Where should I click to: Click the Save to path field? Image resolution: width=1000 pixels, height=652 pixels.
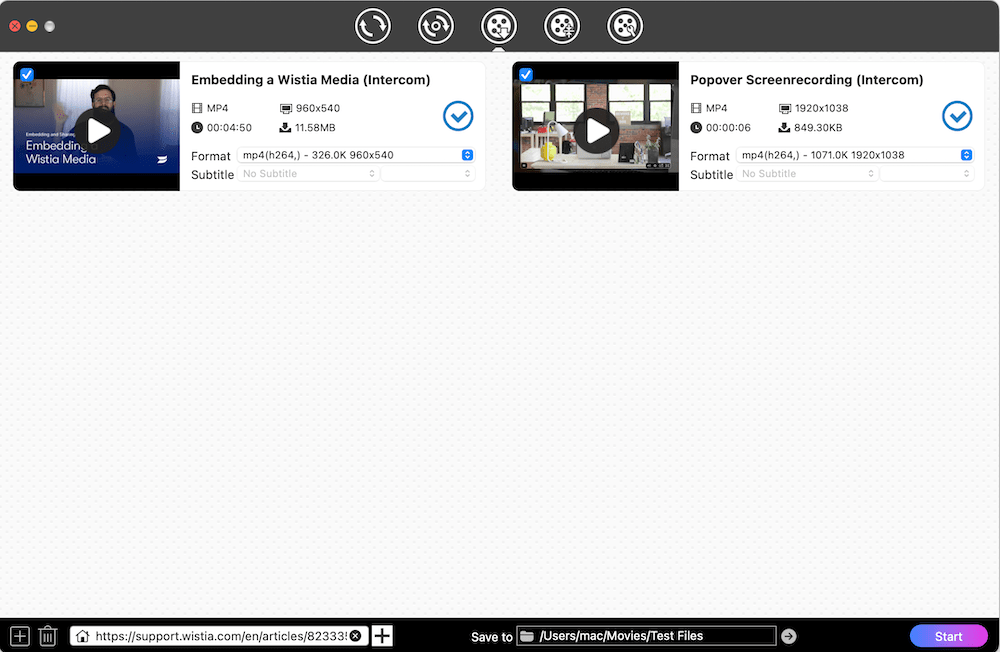tap(647, 636)
